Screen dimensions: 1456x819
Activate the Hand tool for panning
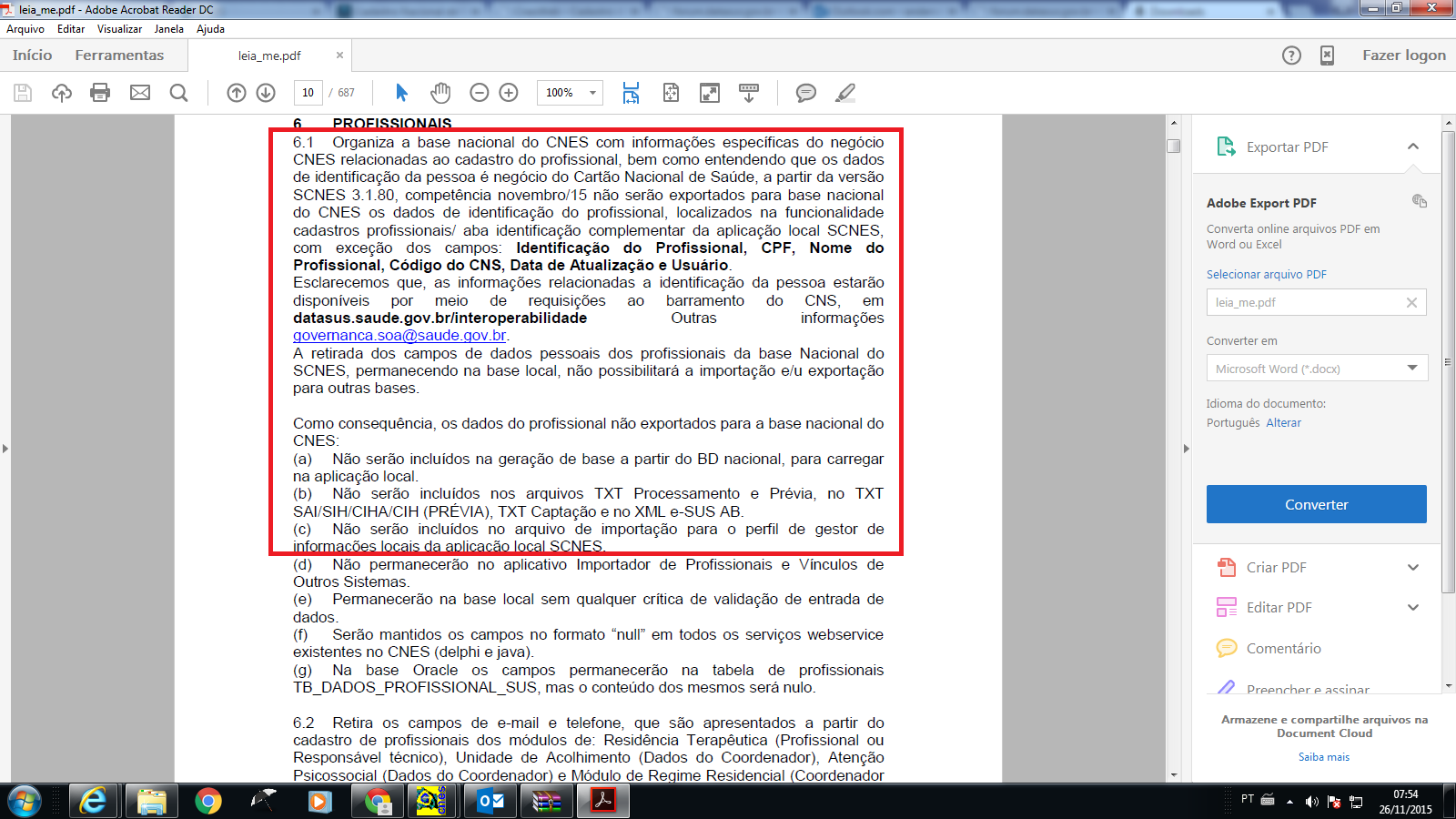coord(440,92)
